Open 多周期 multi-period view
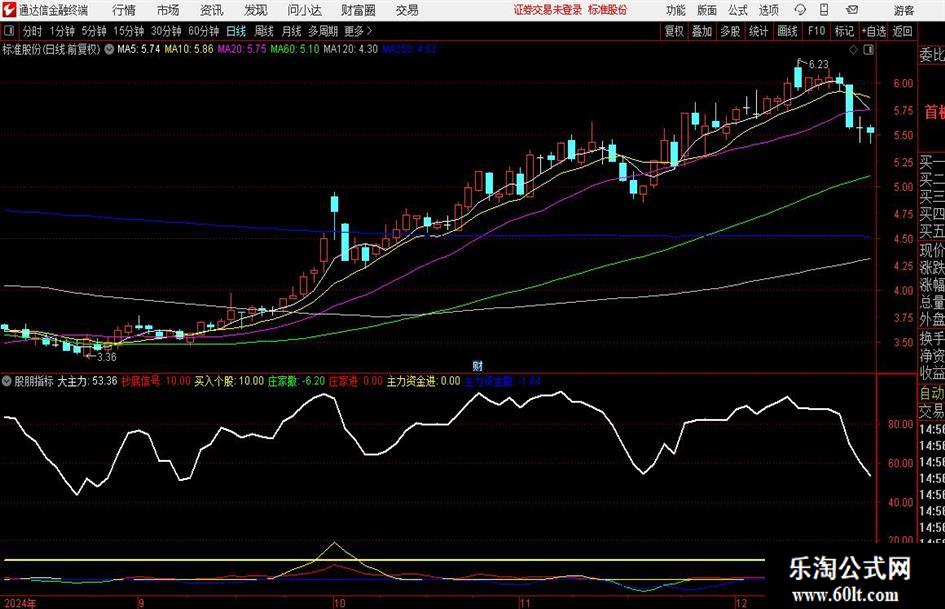The width and height of the screenshot is (945, 609). [323, 31]
